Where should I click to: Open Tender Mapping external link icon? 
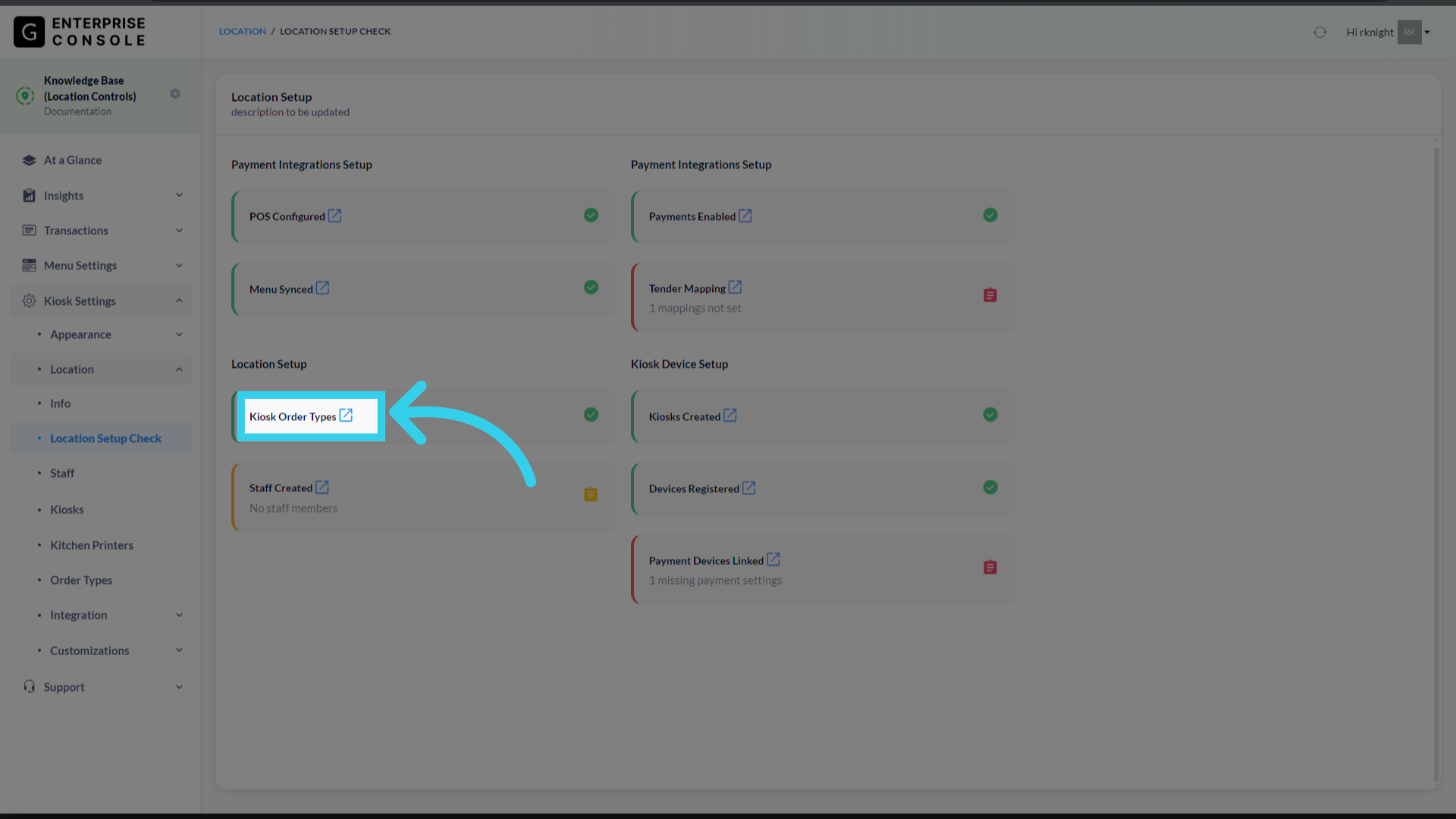pyautogui.click(x=735, y=287)
